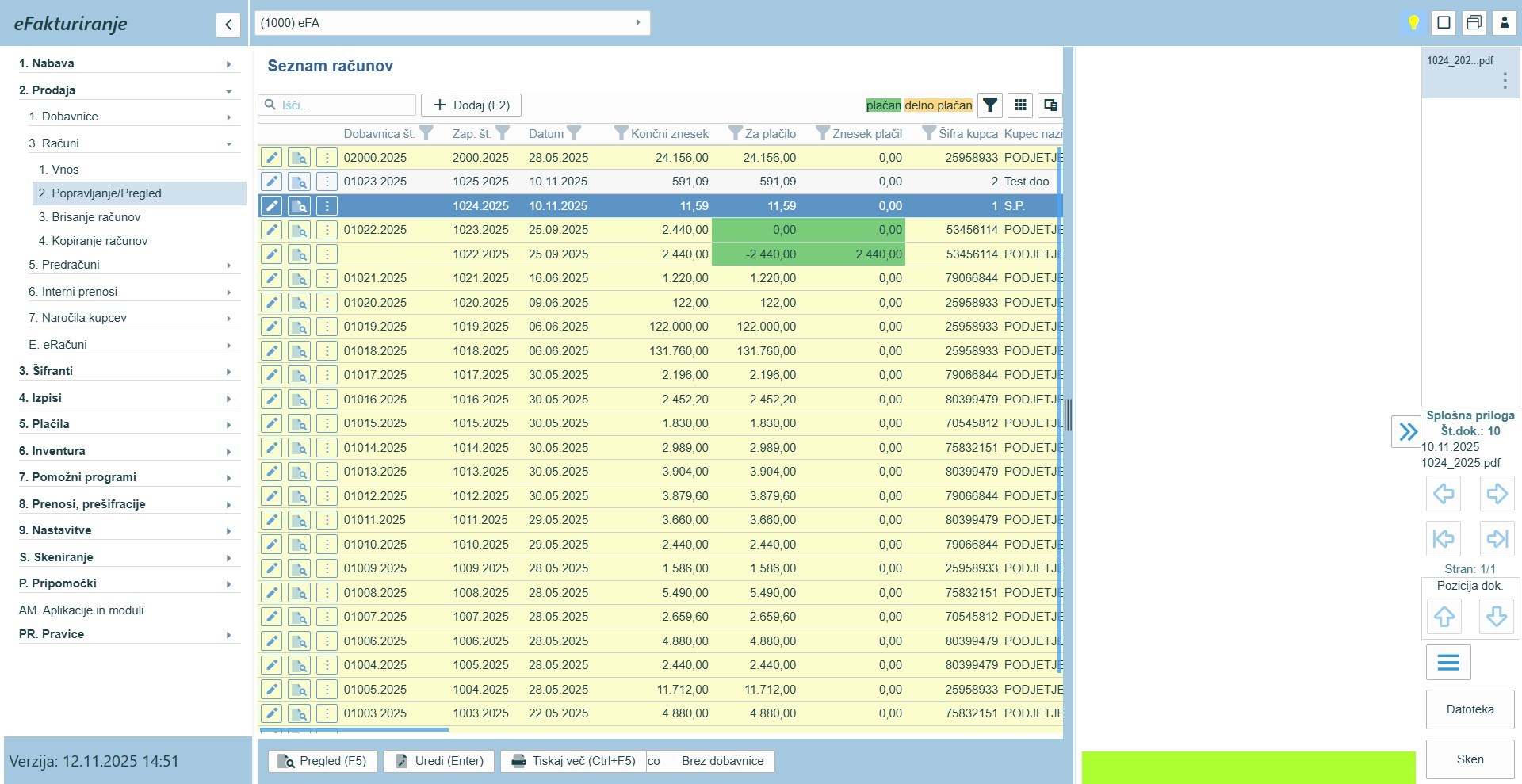Toggle the 'plačan' paid status filter
Image resolution: width=1522 pixels, height=784 pixels.
point(883,105)
